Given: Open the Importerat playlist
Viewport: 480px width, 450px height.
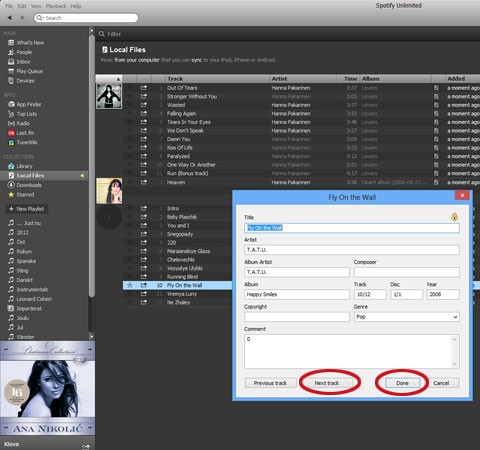Looking at the screenshot, I should coord(25,309).
